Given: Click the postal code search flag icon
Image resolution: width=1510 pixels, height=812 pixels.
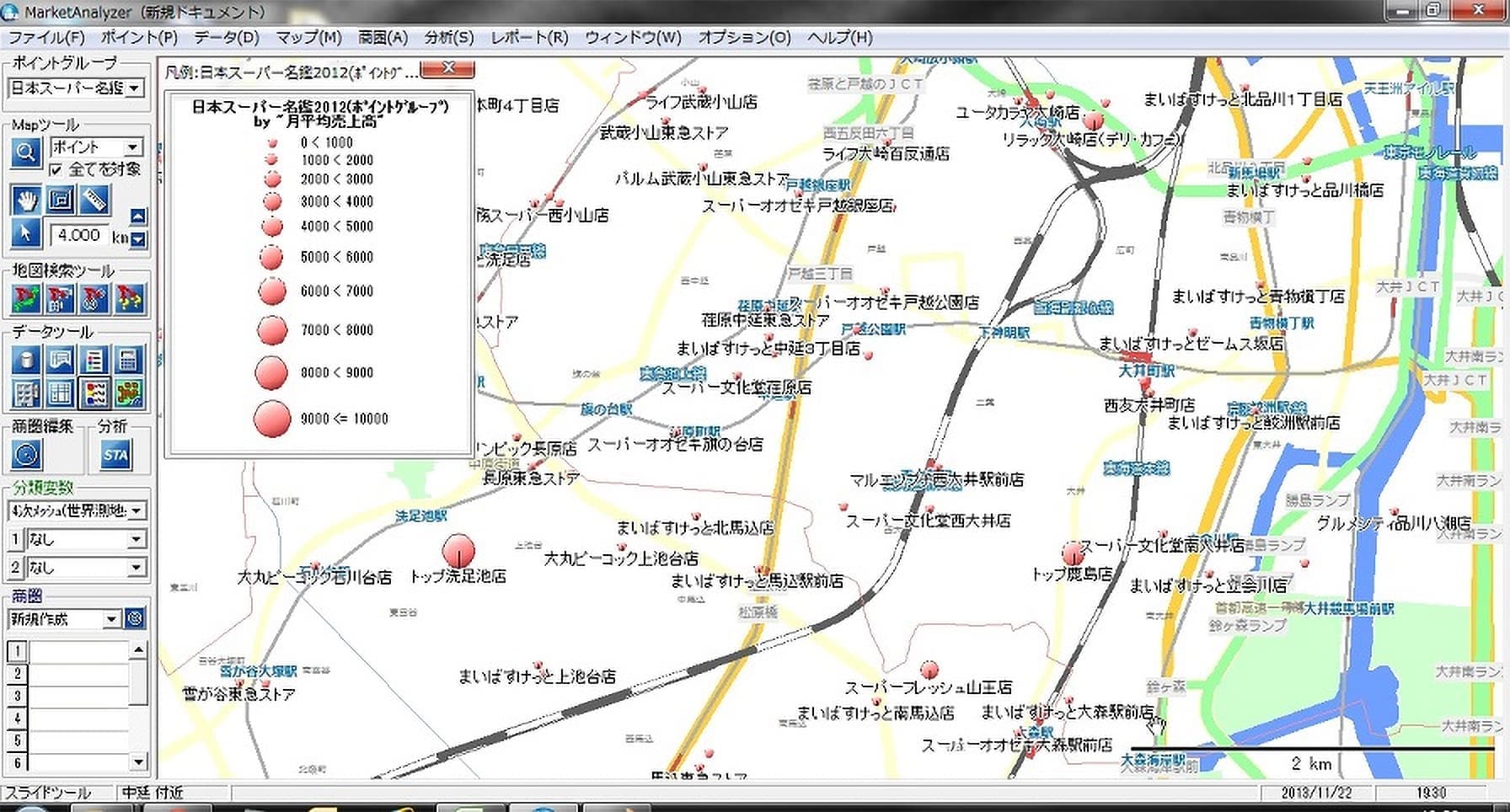Looking at the screenshot, I should tap(94, 298).
